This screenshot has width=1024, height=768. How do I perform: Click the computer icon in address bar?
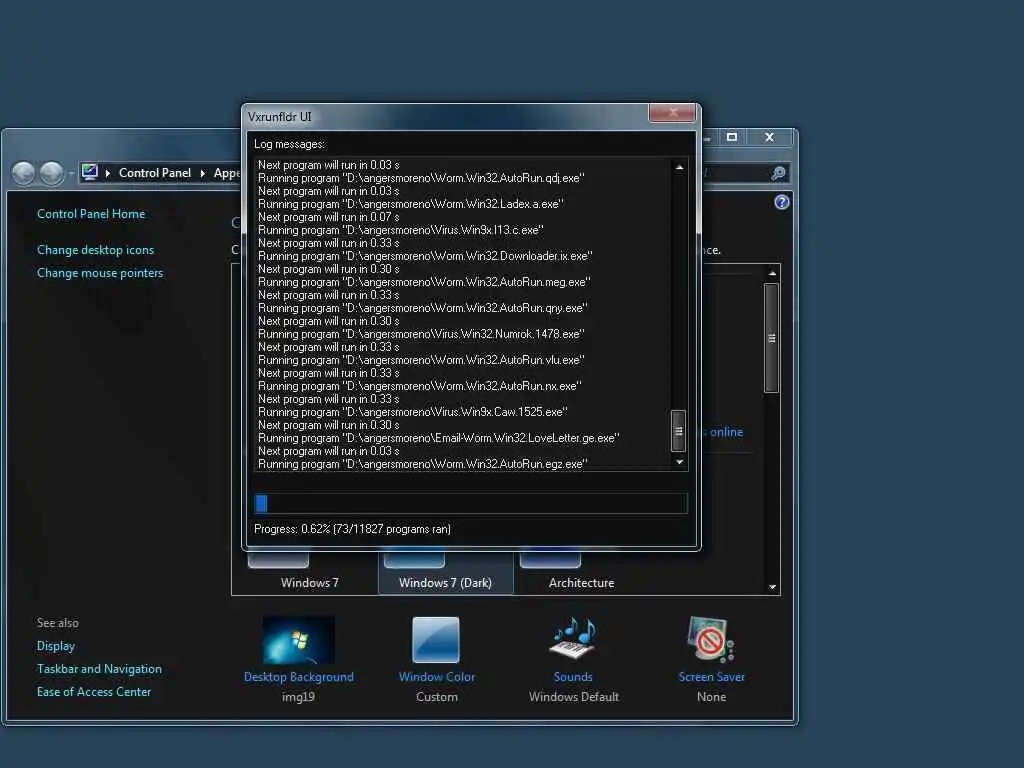point(89,172)
